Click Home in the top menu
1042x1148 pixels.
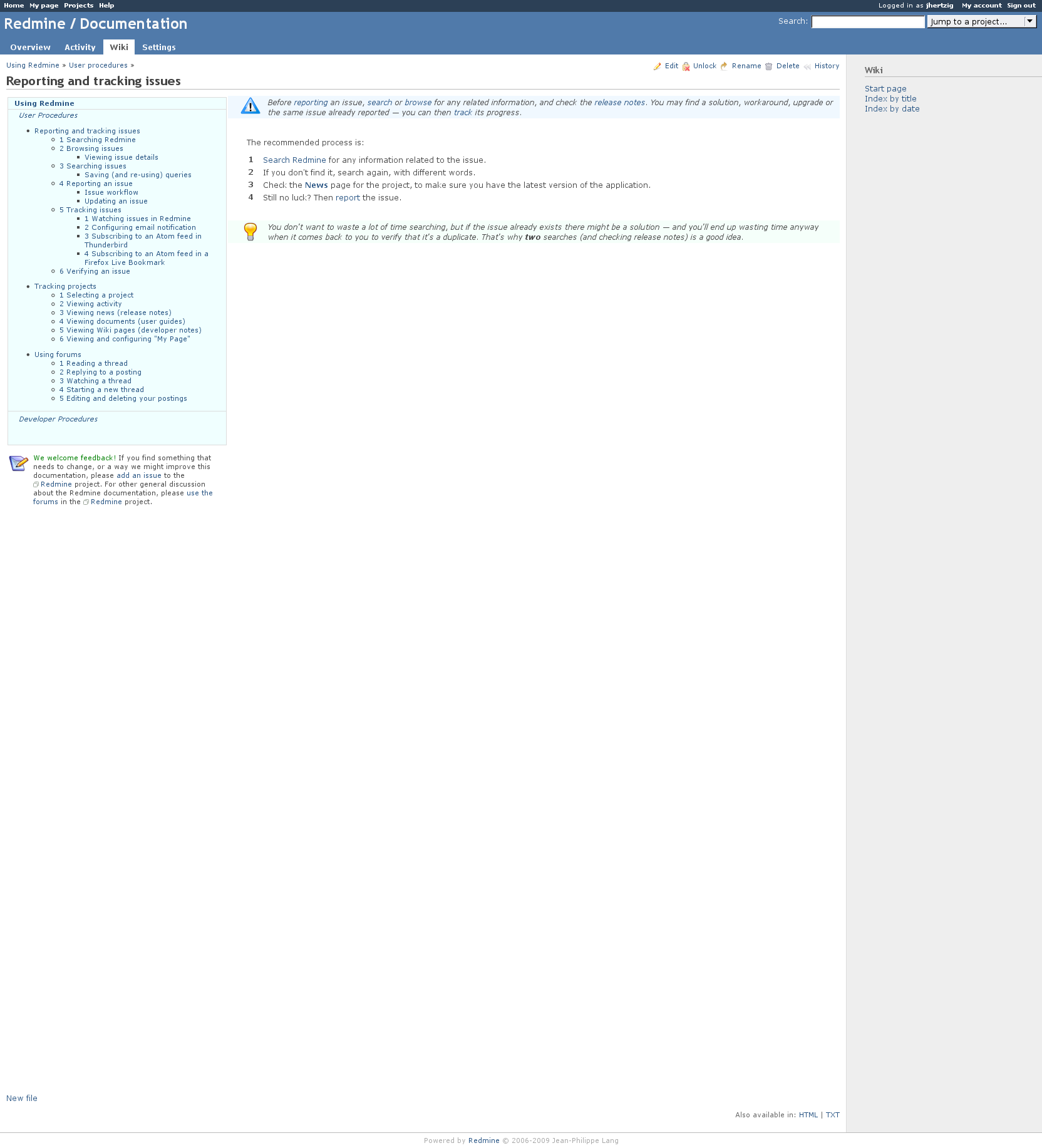pyautogui.click(x=14, y=6)
